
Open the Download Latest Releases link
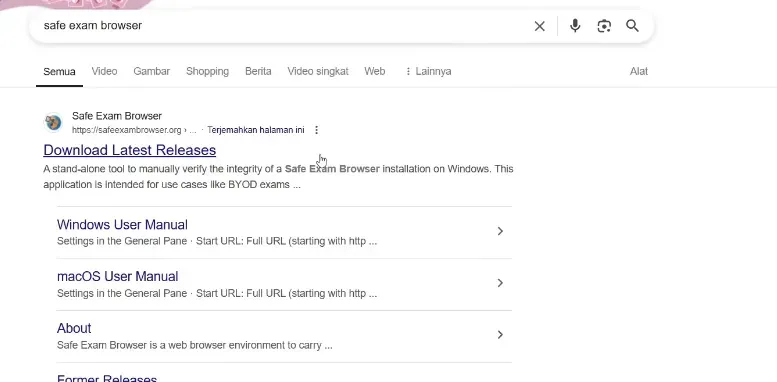[x=129, y=150]
